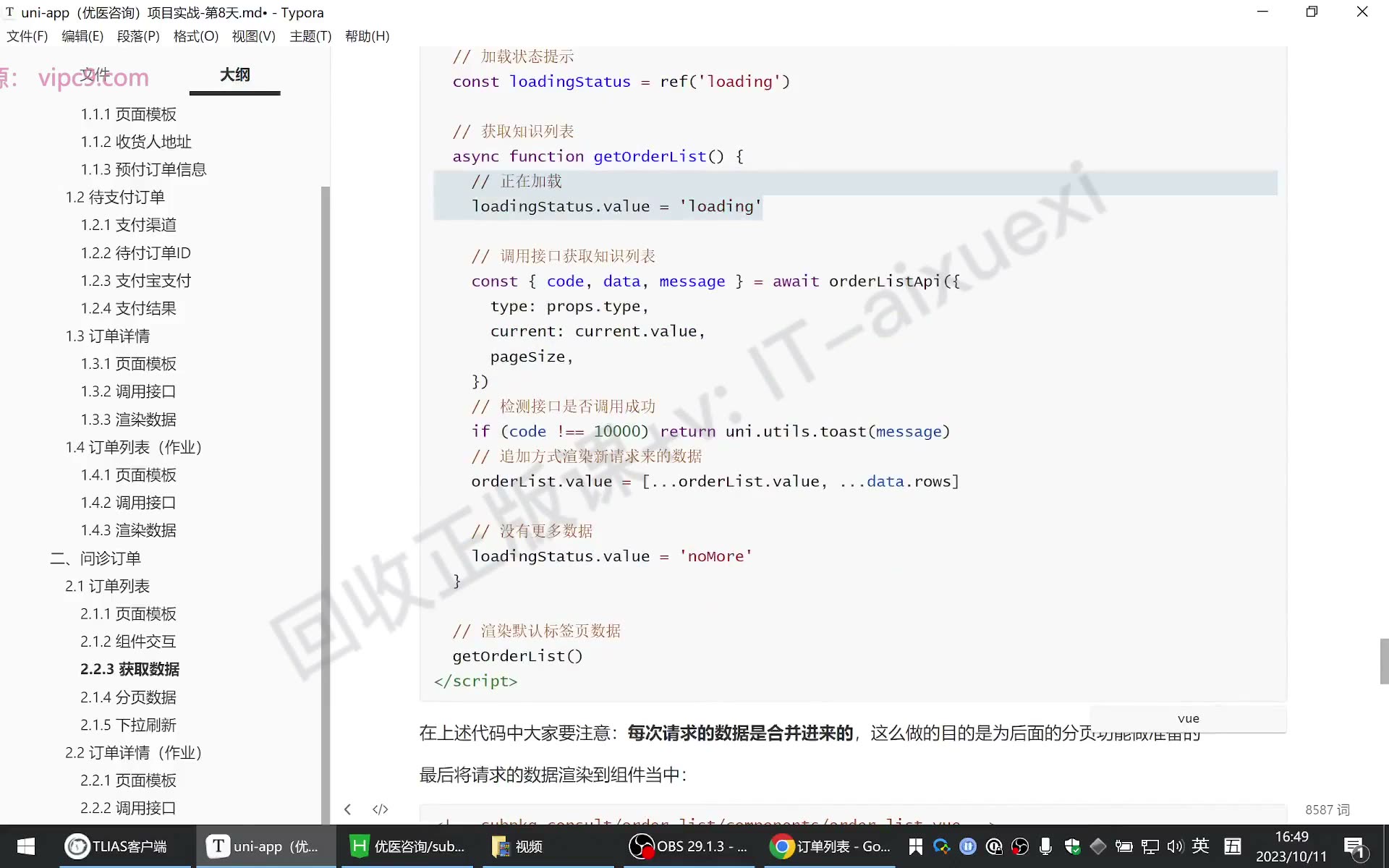Open 格式(O) menu
Viewport: 1389px width, 868px height.
[x=196, y=36]
